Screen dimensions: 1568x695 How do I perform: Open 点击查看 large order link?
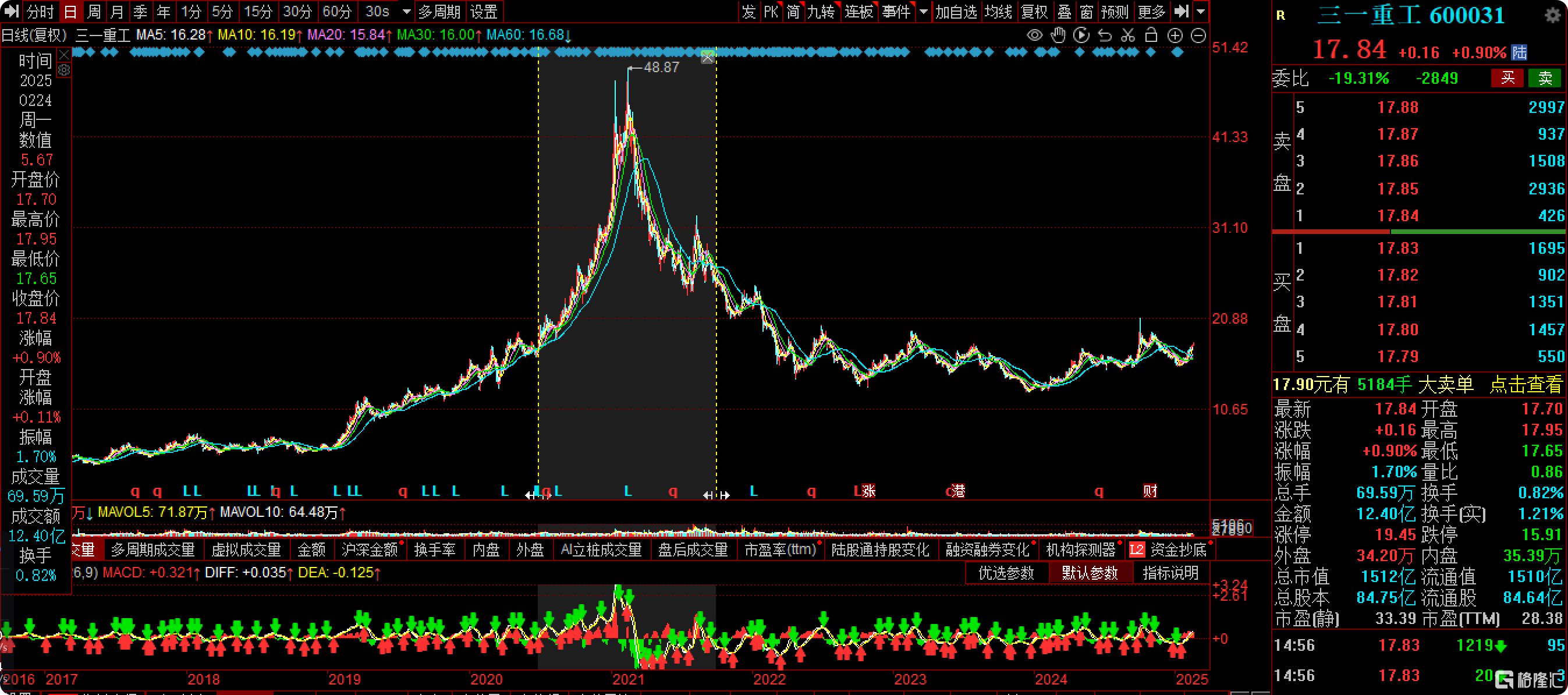point(1526,385)
